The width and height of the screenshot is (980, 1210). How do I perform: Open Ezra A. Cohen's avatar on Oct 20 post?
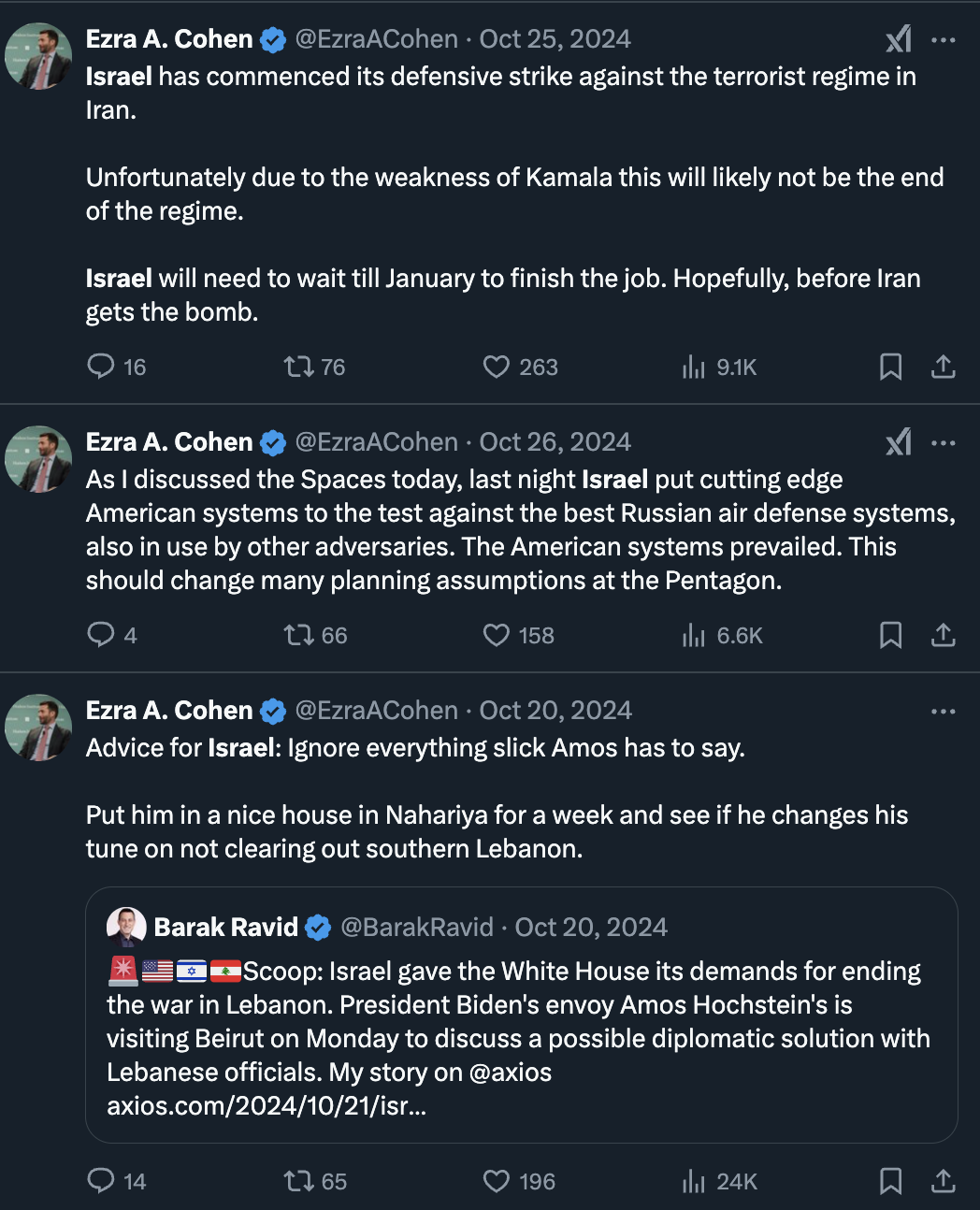pos(38,727)
